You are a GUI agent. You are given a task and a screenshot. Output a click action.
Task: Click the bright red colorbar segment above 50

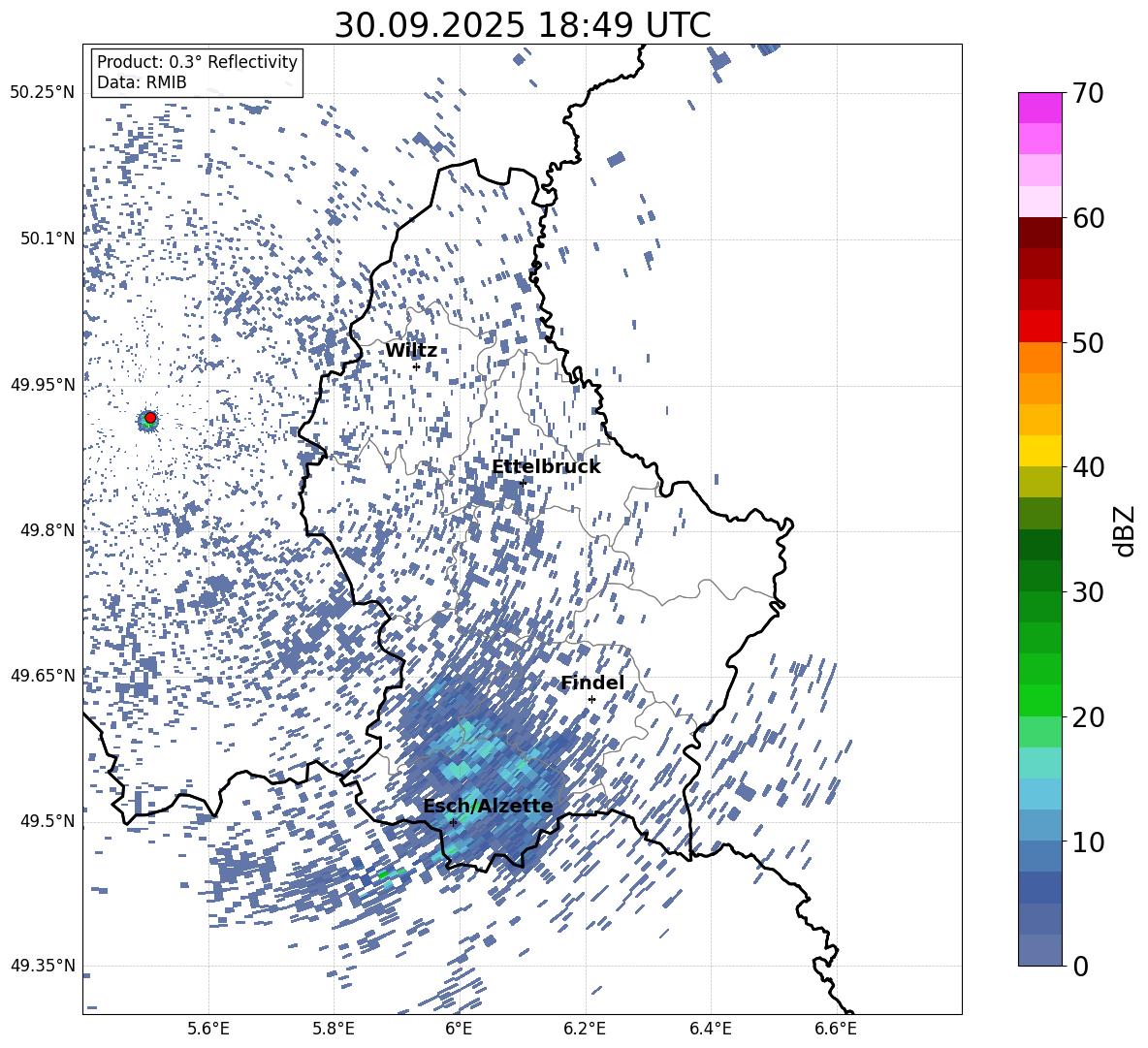[1040, 327]
